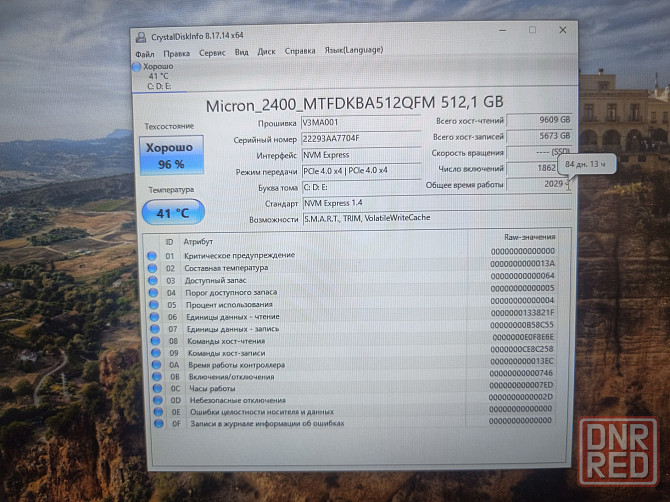
Task: Click the Атрибут column header
Action: click(x=198, y=242)
